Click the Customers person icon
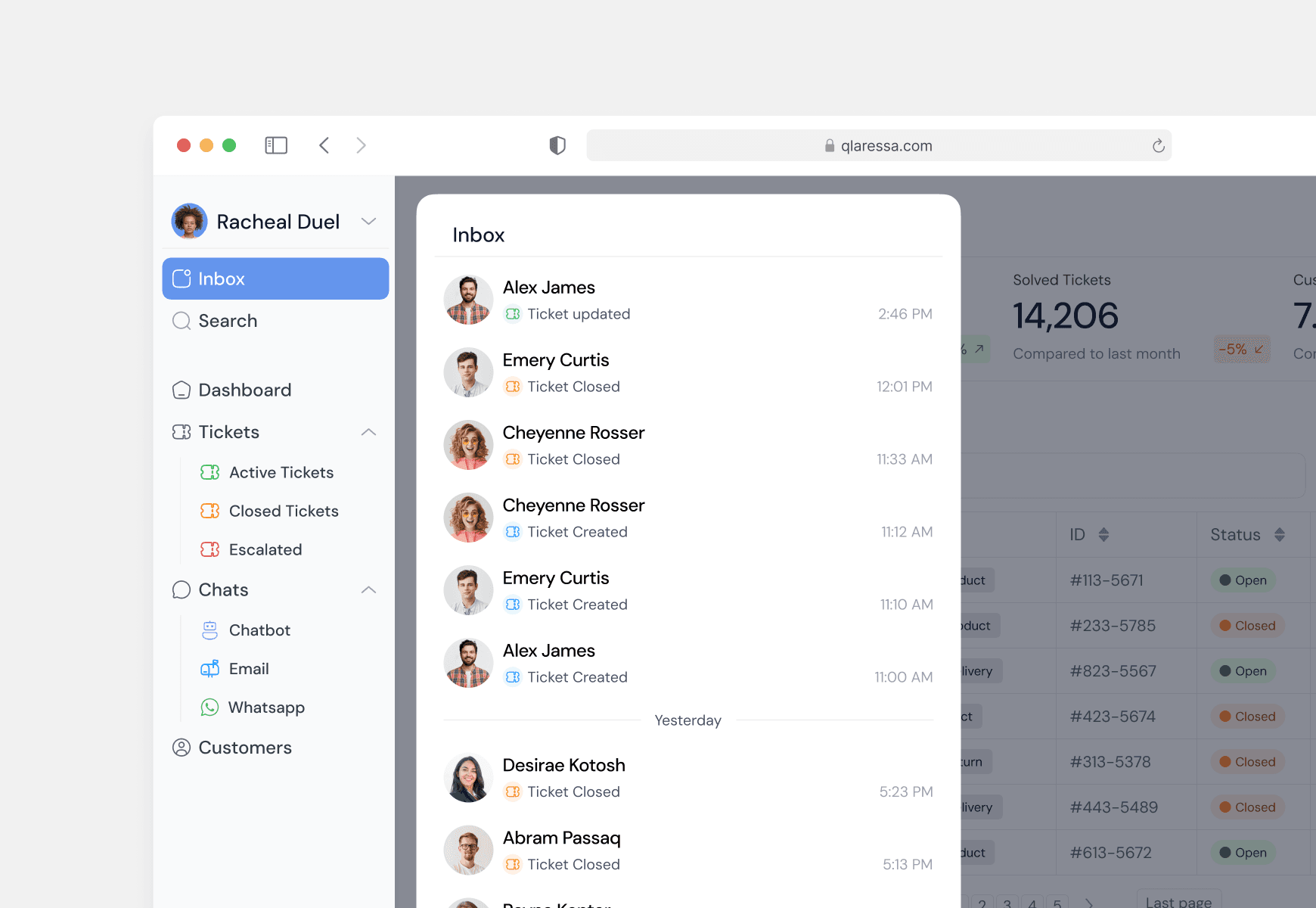The width and height of the screenshot is (1316, 908). 182,748
